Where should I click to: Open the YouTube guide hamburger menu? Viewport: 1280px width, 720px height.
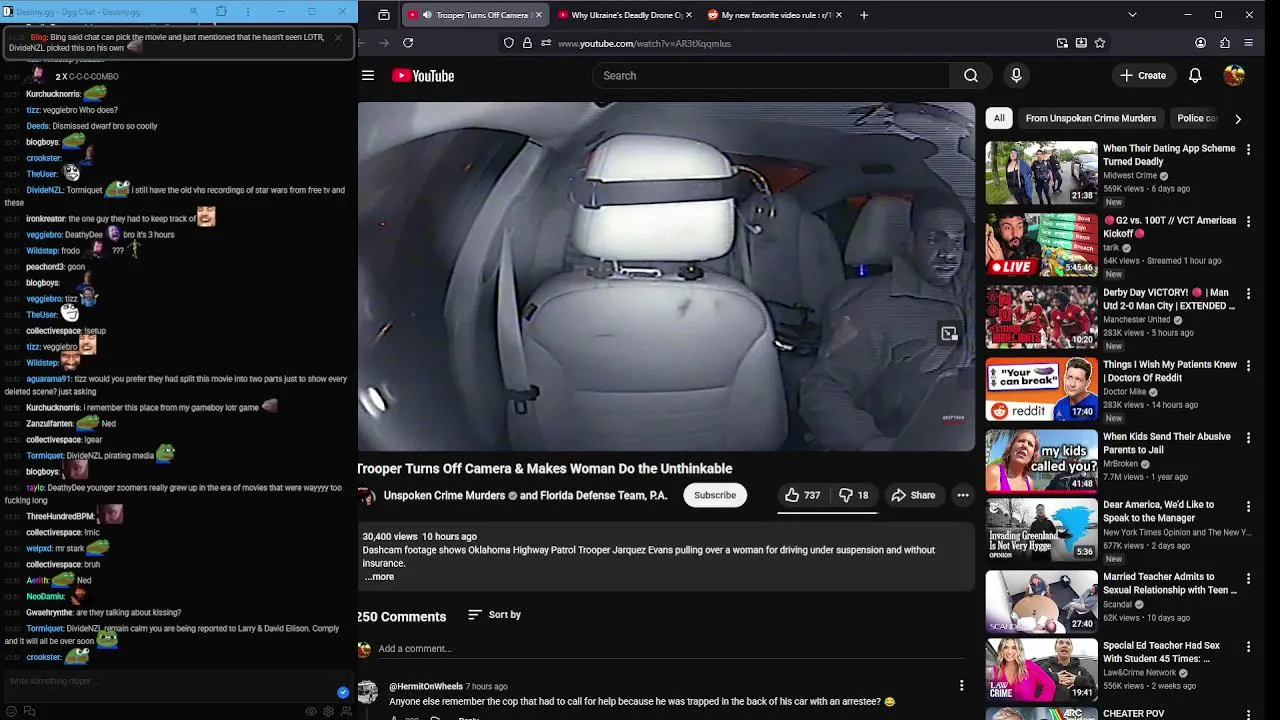click(368, 76)
